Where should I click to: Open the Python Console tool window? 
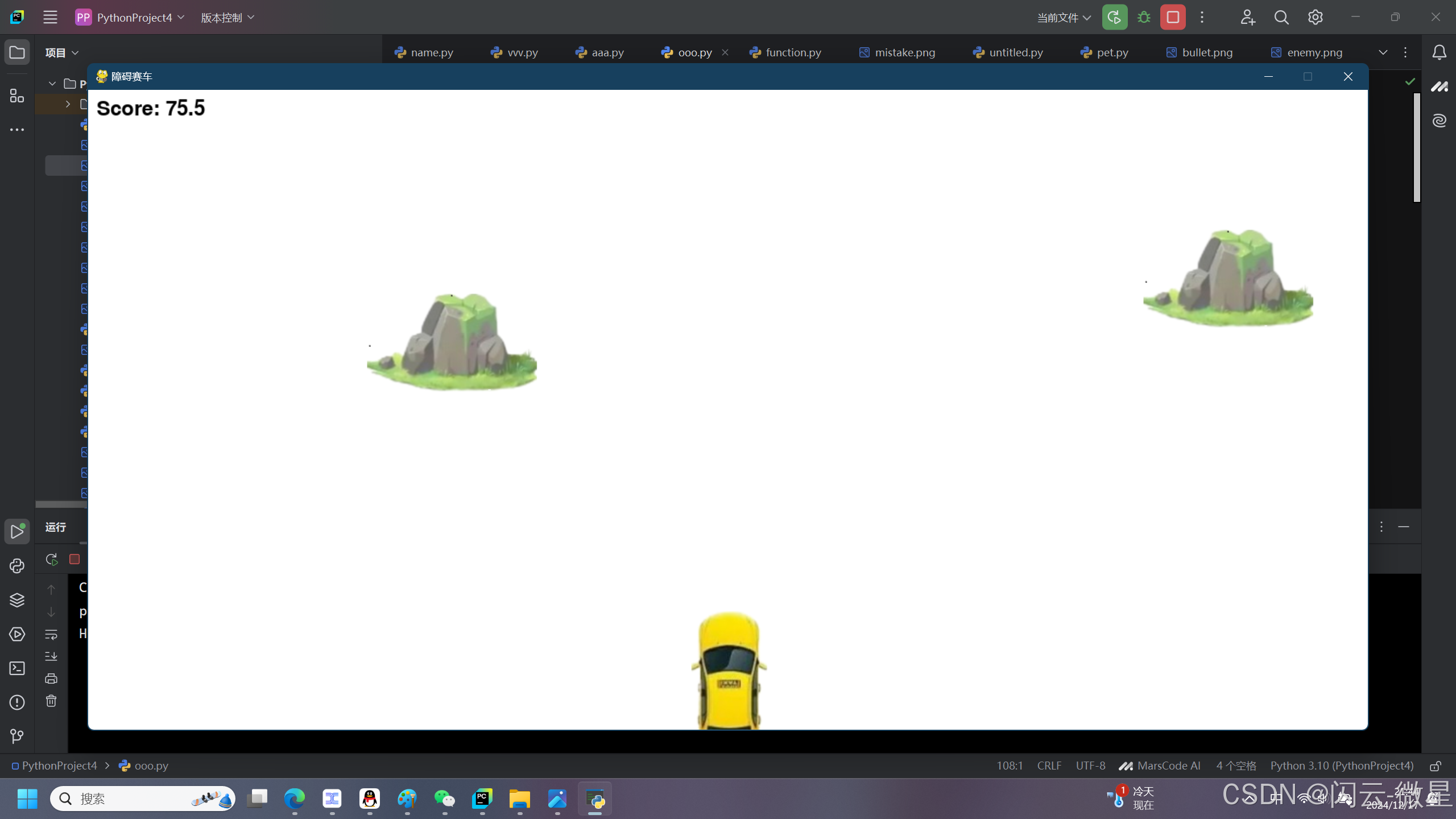[x=17, y=566]
